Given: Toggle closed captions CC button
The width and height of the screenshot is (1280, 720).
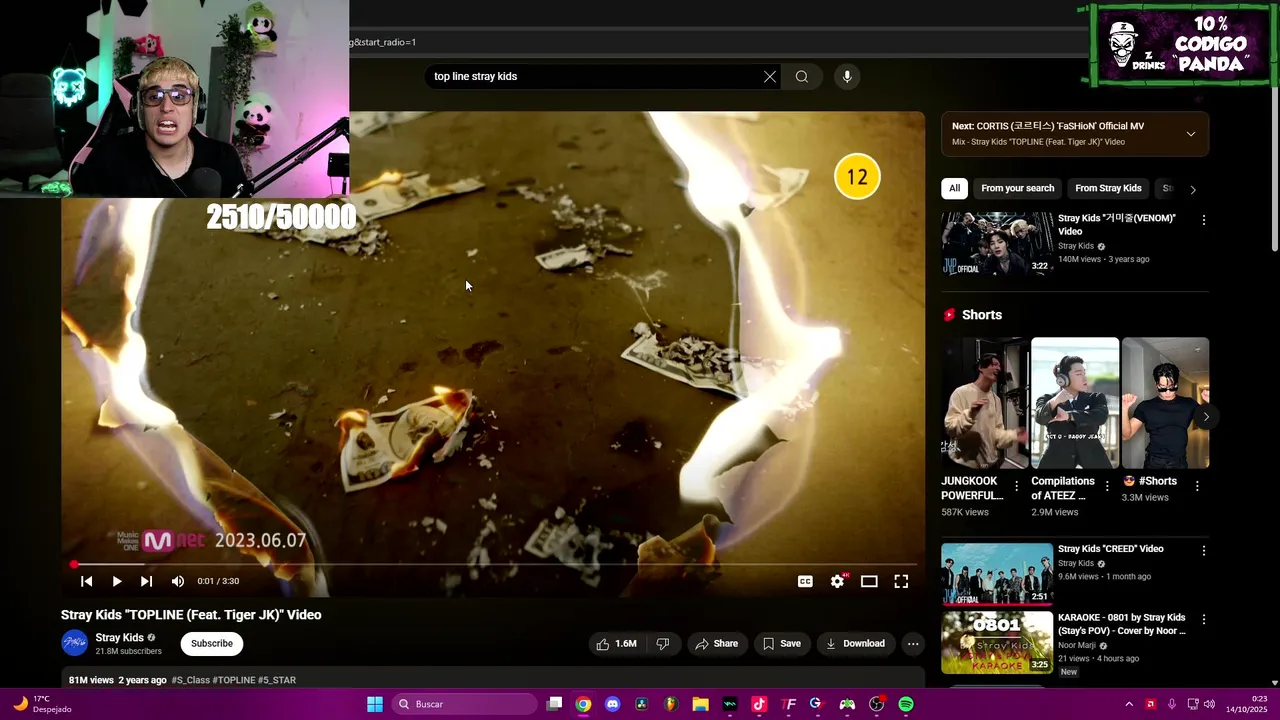Looking at the screenshot, I should tap(805, 581).
